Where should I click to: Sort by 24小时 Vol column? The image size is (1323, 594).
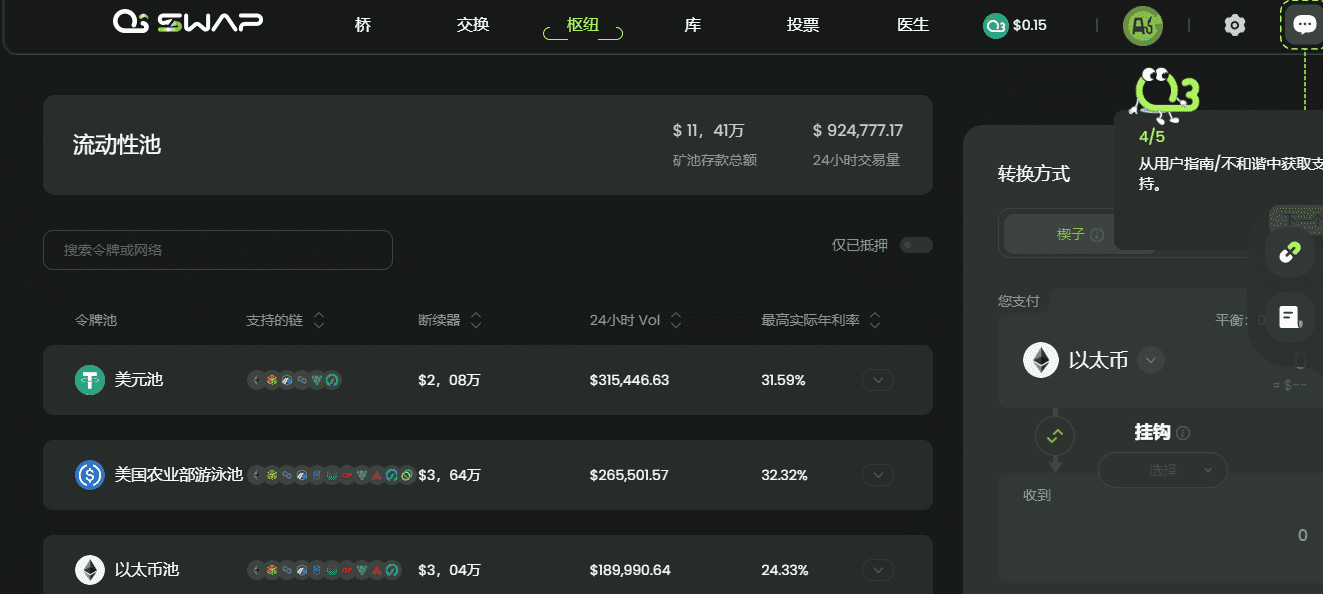(x=676, y=321)
